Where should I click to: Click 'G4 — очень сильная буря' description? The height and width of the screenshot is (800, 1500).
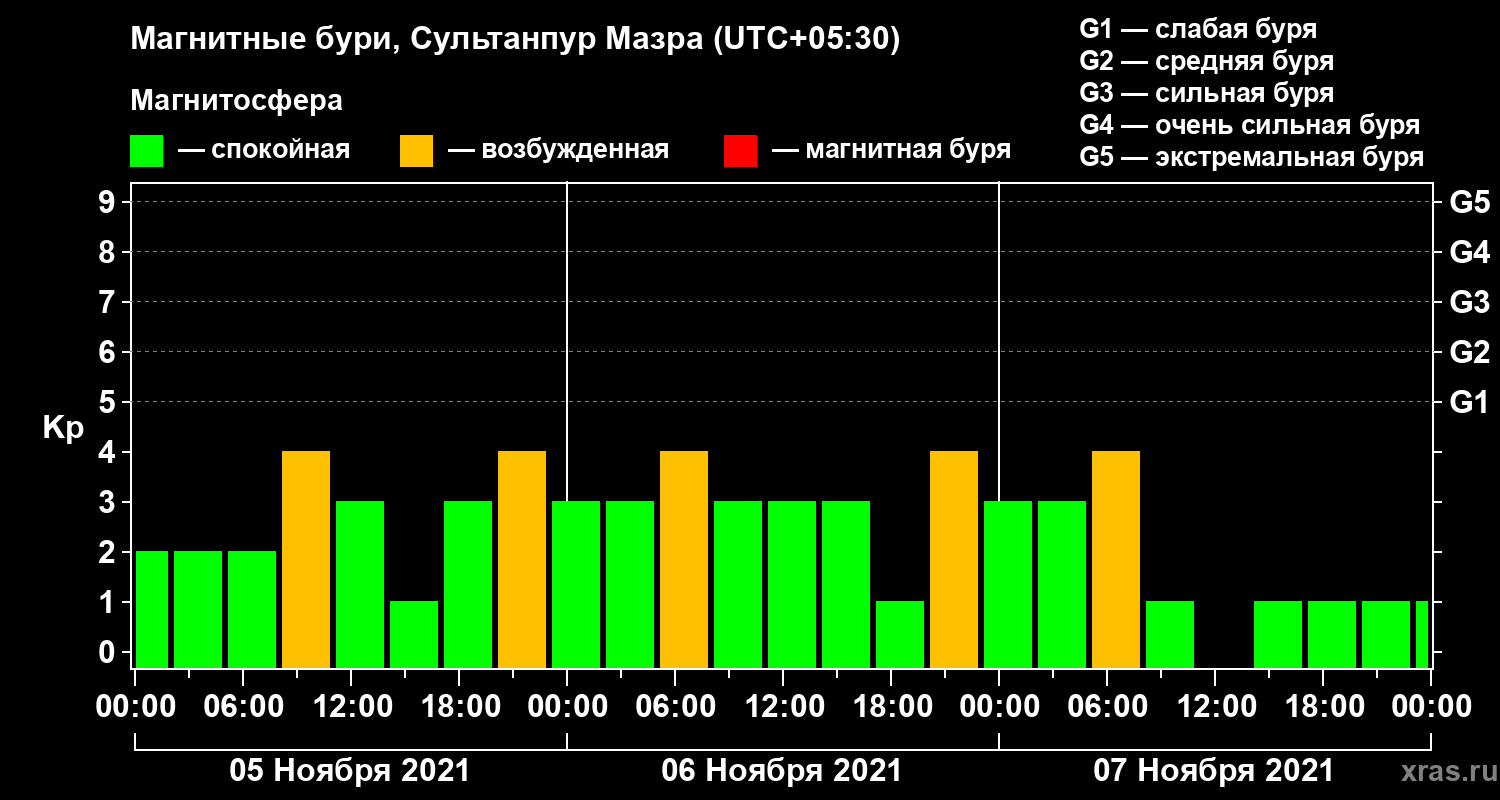pos(1250,125)
